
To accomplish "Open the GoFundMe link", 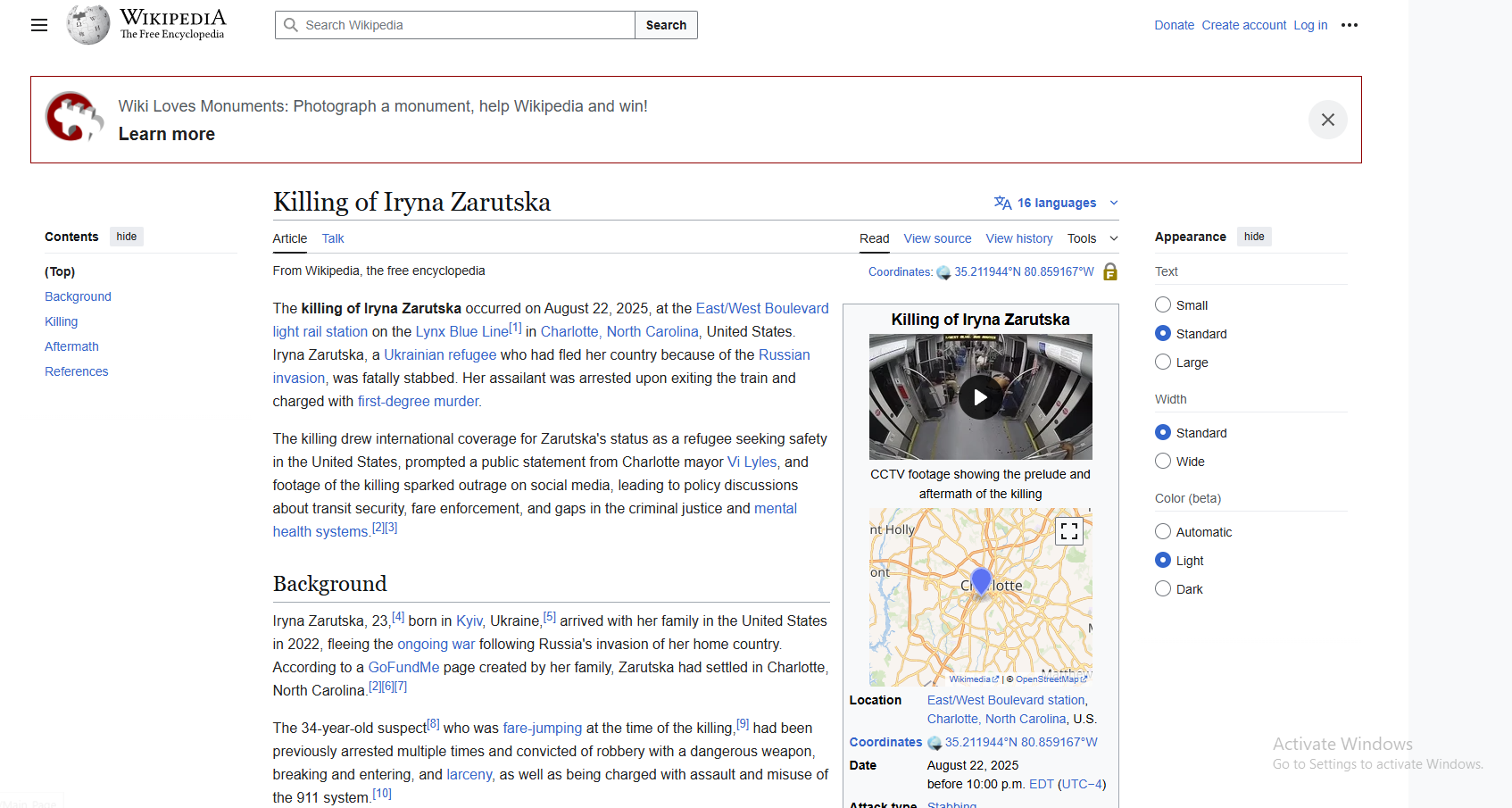I will click(403, 667).
